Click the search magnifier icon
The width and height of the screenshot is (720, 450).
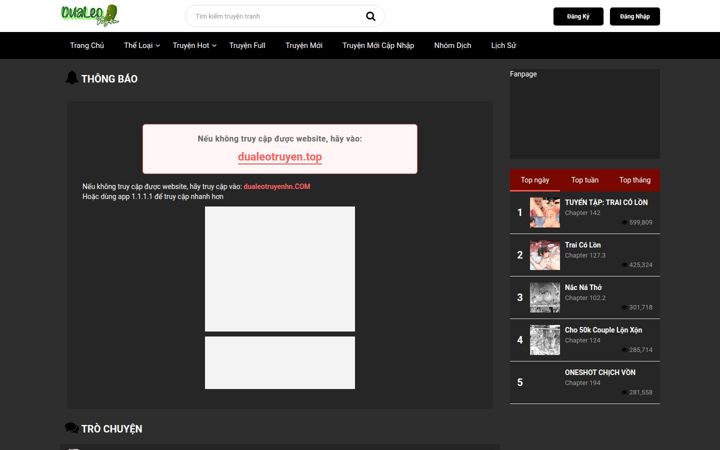click(370, 17)
